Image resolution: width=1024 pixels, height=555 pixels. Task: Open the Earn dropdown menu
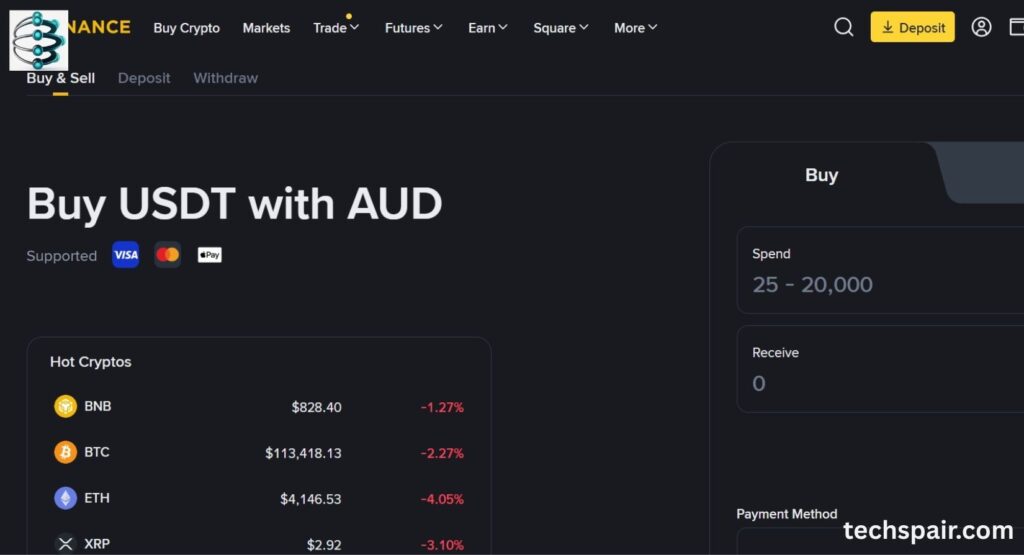[x=488, y=28]
